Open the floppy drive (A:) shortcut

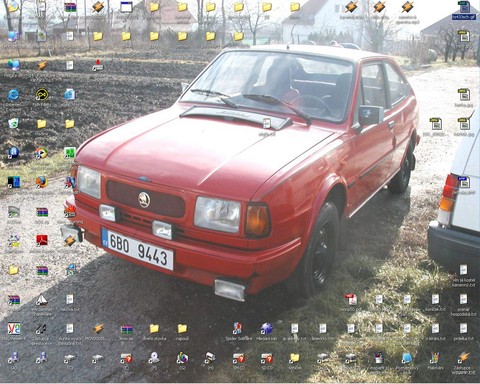14,358
